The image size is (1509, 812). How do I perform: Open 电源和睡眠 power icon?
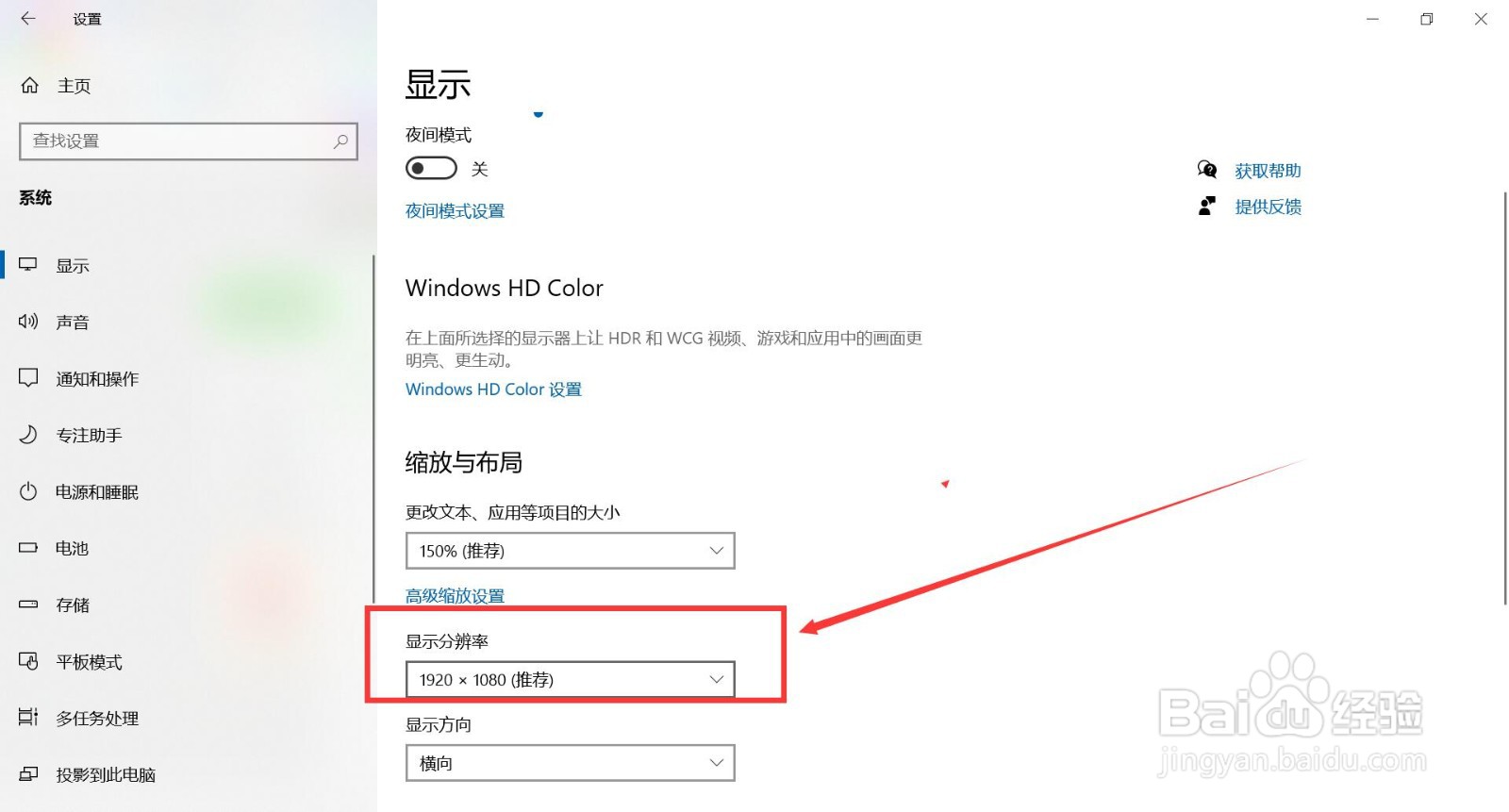[28, 491]
